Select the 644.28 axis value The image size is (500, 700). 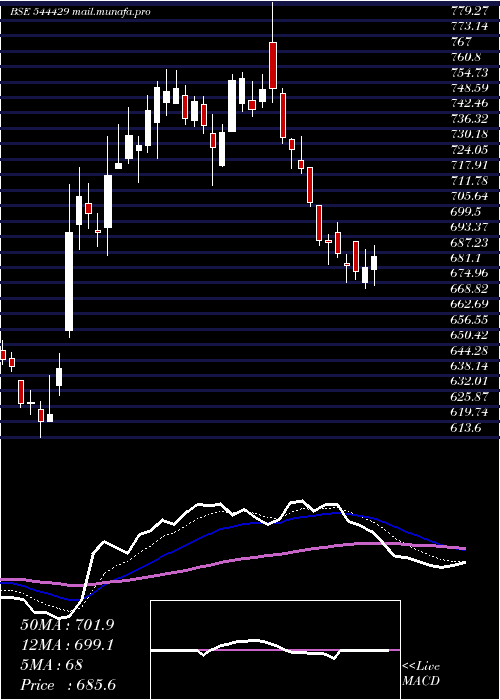pos(469,350)
